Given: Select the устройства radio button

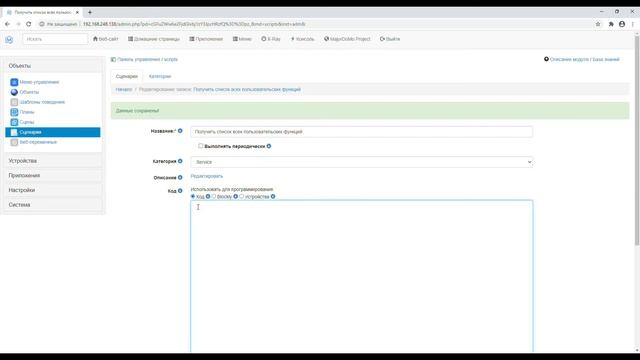Looking at the screenshot, I should [x=242, y=196].
